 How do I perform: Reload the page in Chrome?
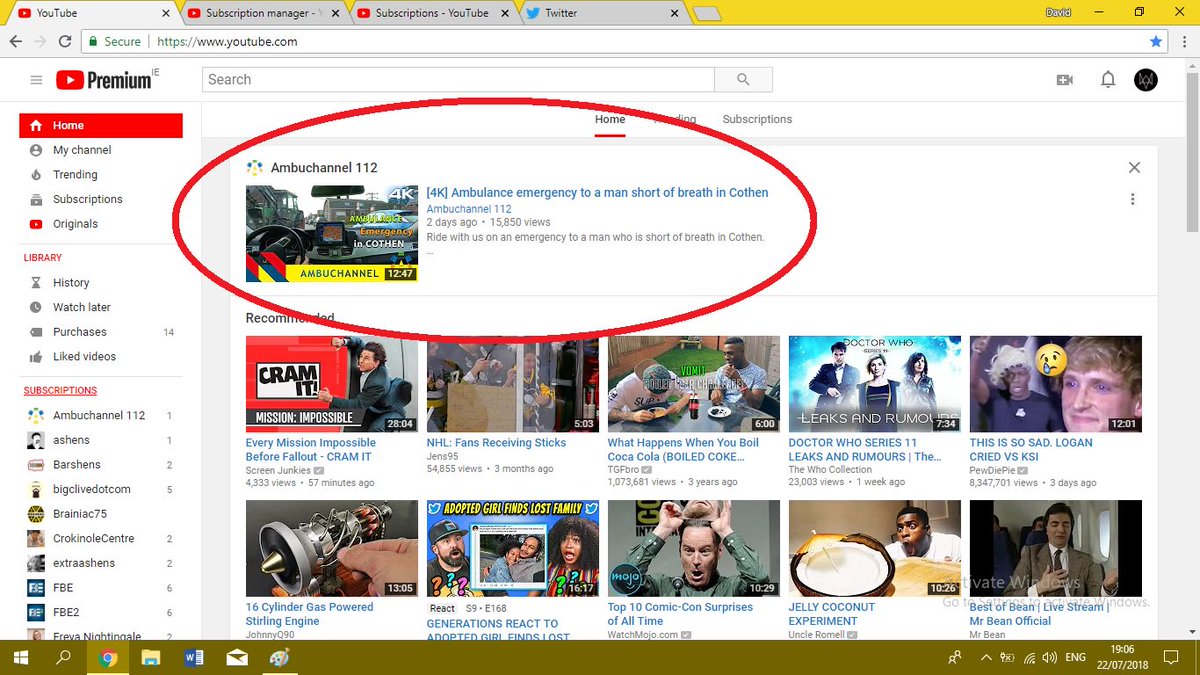(65, 42)
